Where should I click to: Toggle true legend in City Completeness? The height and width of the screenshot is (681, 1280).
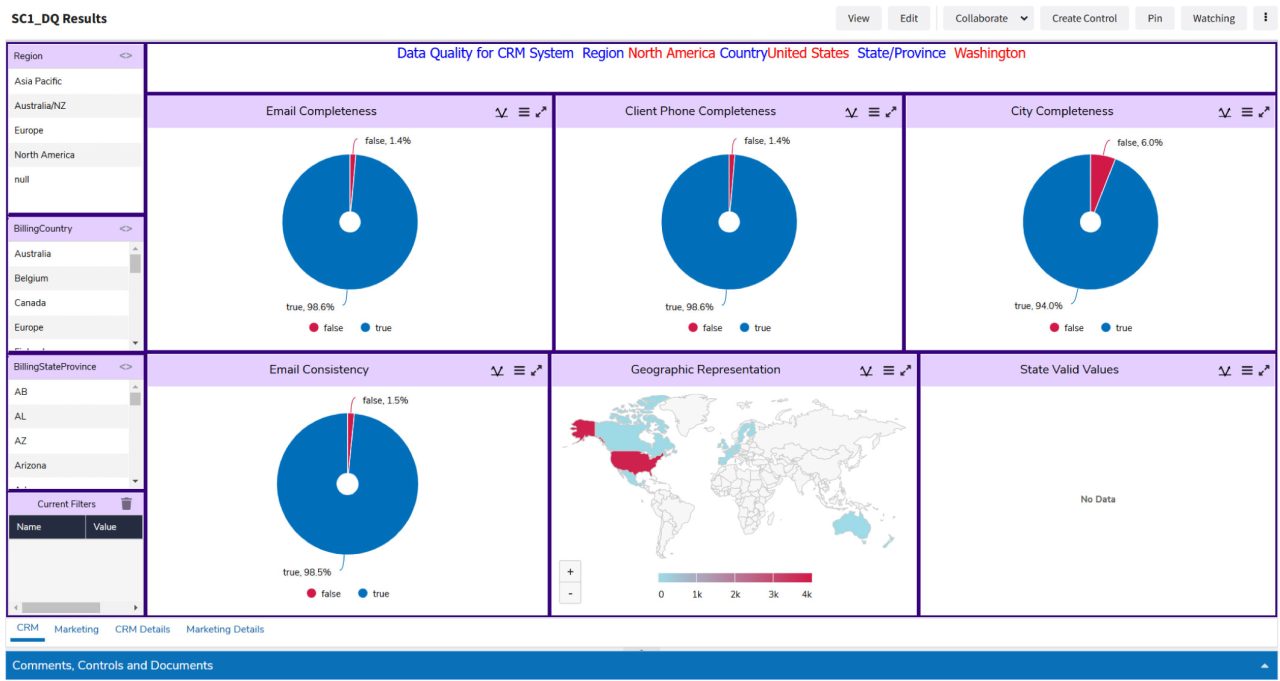tap(1116, 328)
